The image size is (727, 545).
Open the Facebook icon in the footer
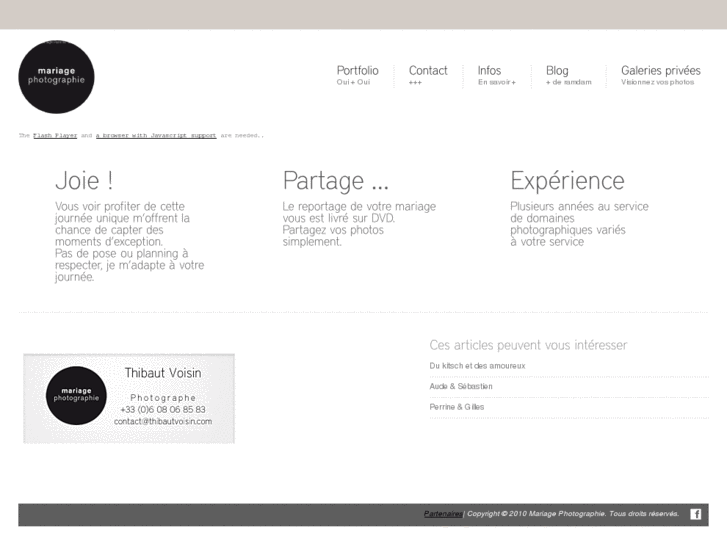pyautogui.click(x=695, y=514)
